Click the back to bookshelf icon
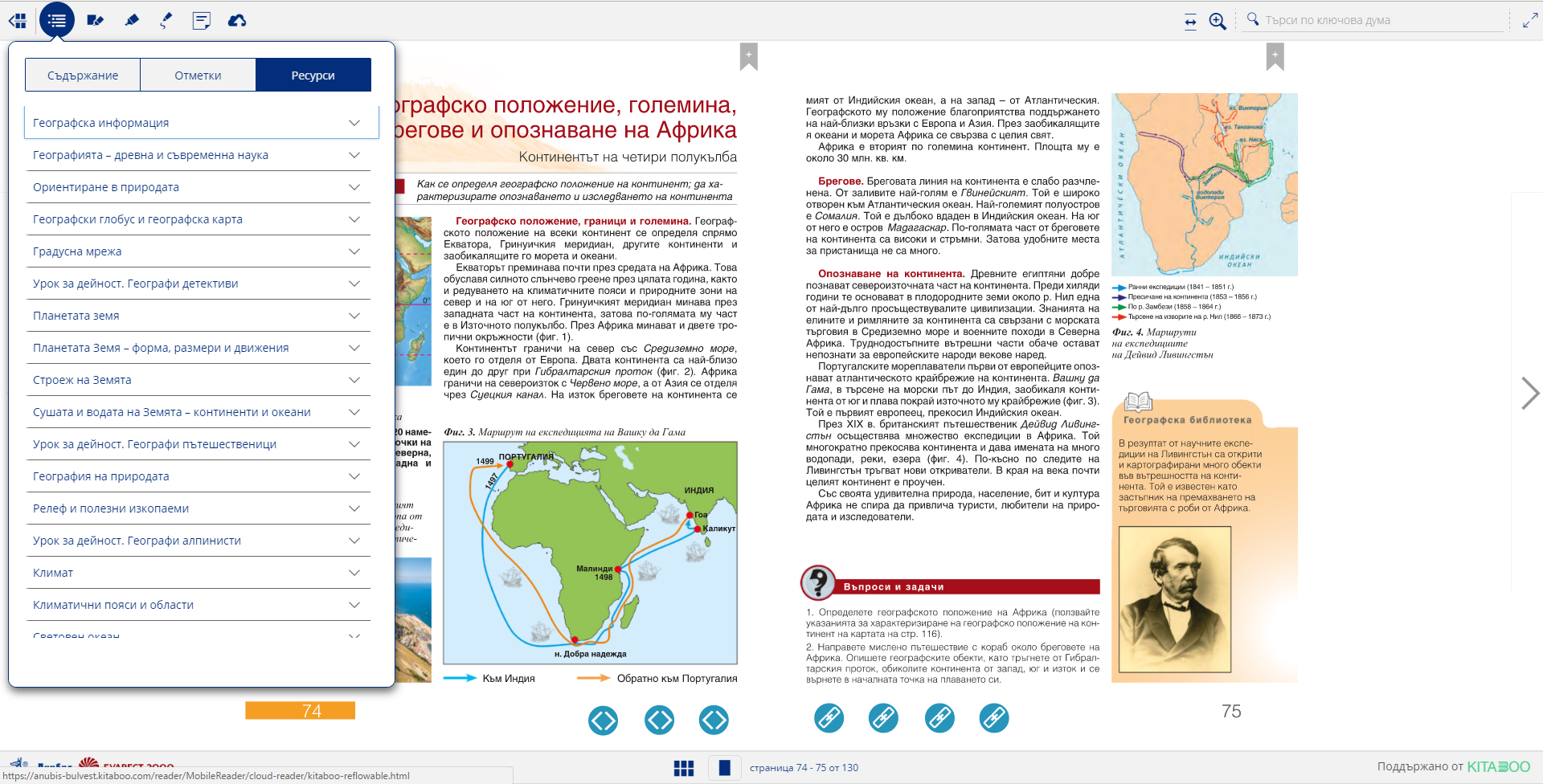The width and height of the screenshot is (1543, 784). pyautogui.click(x=17, y=21)
